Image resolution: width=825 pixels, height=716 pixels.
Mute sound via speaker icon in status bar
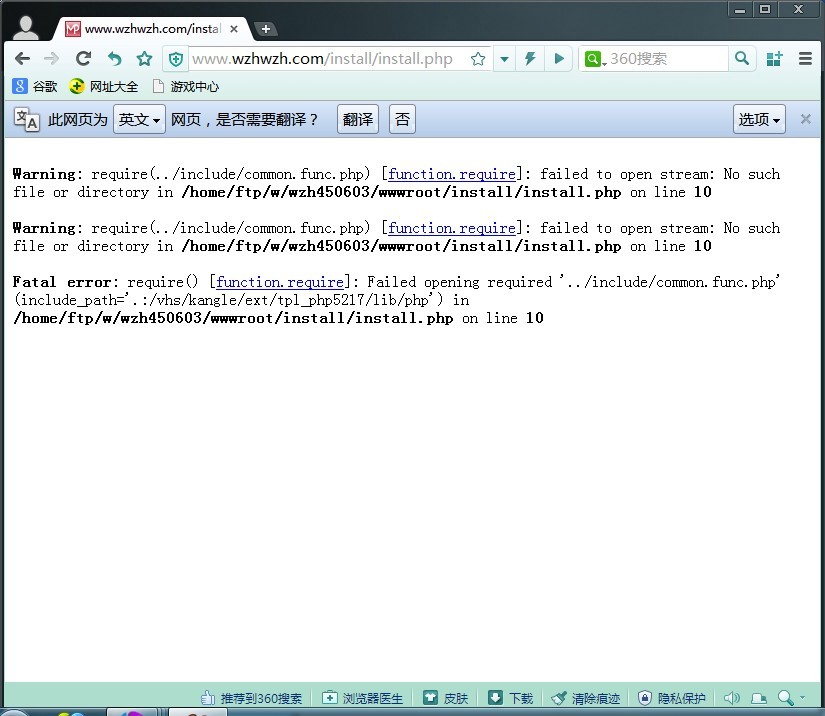tap(732, 698)
